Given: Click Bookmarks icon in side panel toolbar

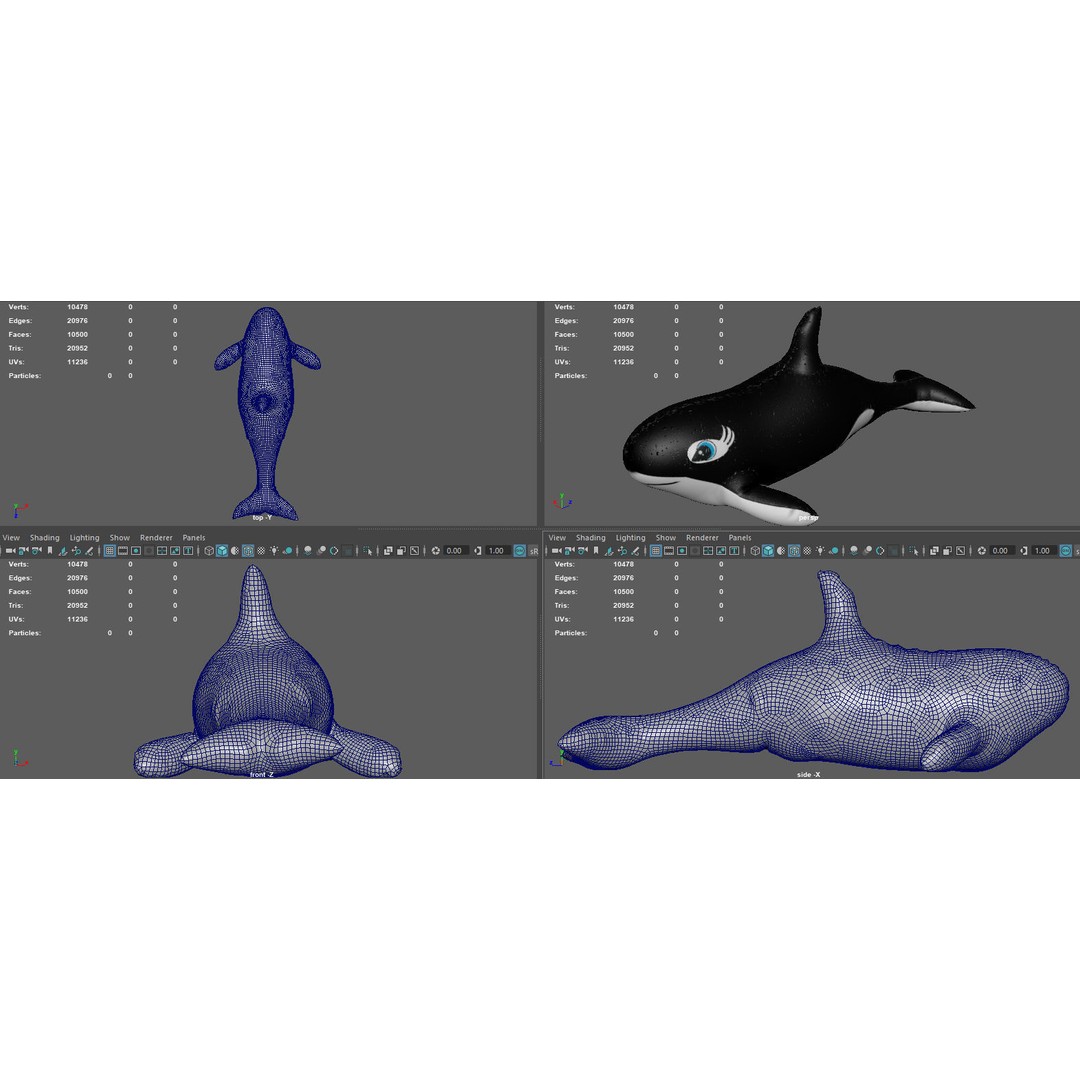Looking at the screenshot, I should pos(596,550).
